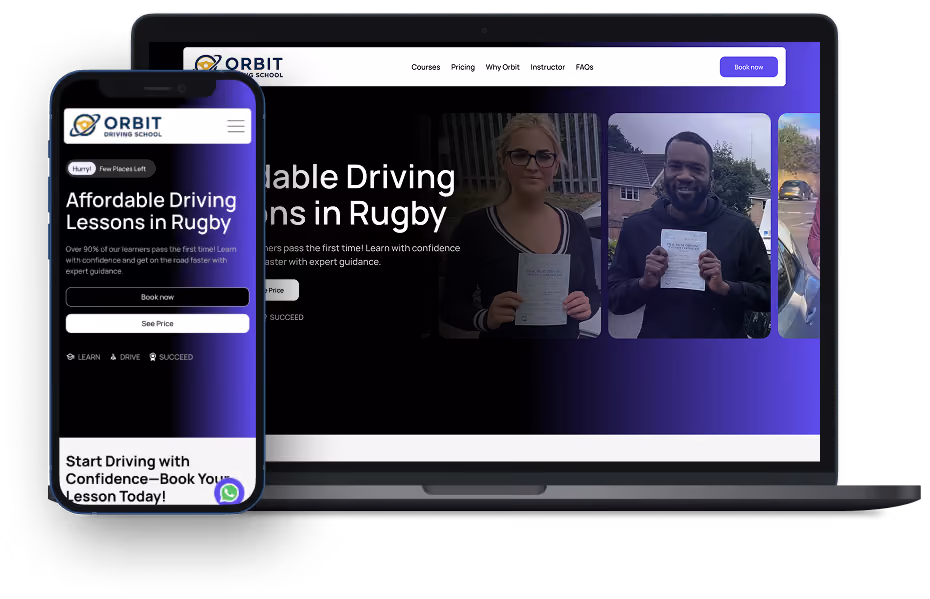
Task: Click photo of man holding certificate
Action: tap(689, 225)
